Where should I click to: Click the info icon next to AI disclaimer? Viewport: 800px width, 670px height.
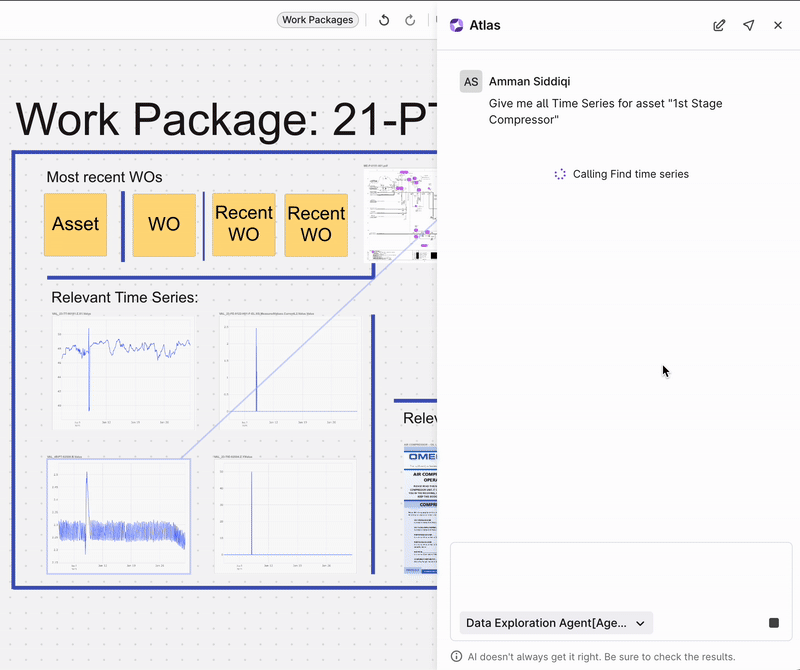pyautogui.click(x=457, y=656)
